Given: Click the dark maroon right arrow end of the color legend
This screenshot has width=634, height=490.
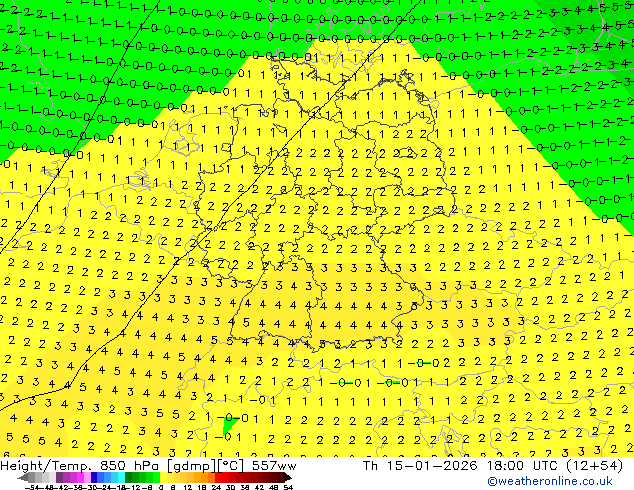Looking at the screenshot, I should pos(288,477).
